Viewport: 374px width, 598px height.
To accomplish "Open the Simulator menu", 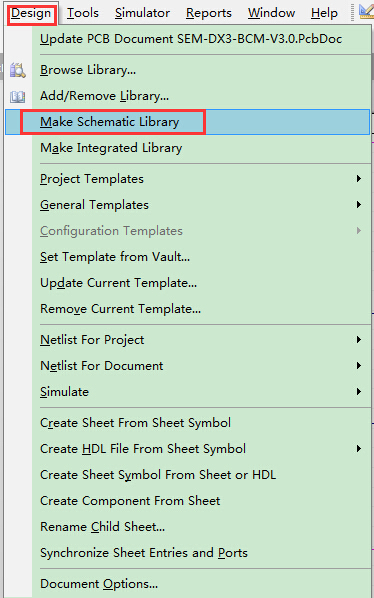I will 142,13.
